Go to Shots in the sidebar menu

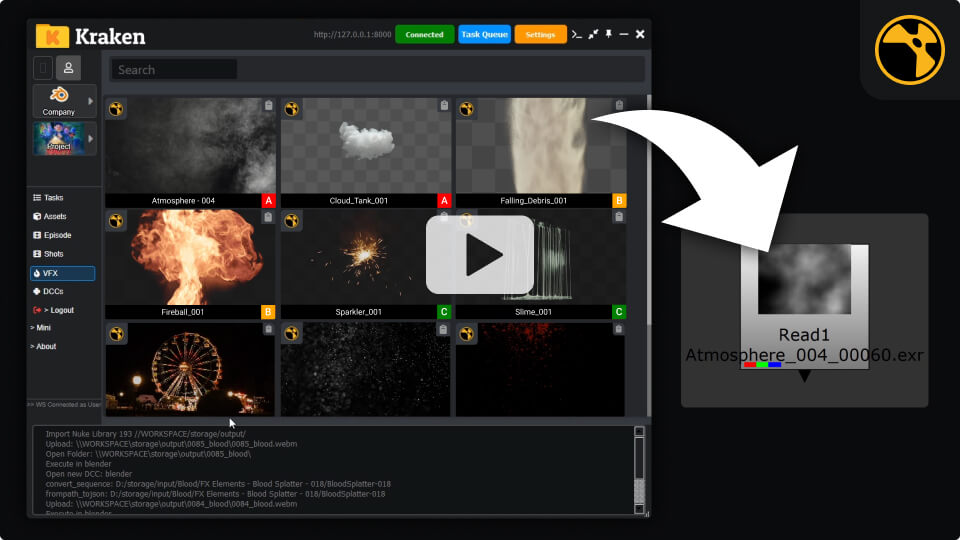point(52,254)
